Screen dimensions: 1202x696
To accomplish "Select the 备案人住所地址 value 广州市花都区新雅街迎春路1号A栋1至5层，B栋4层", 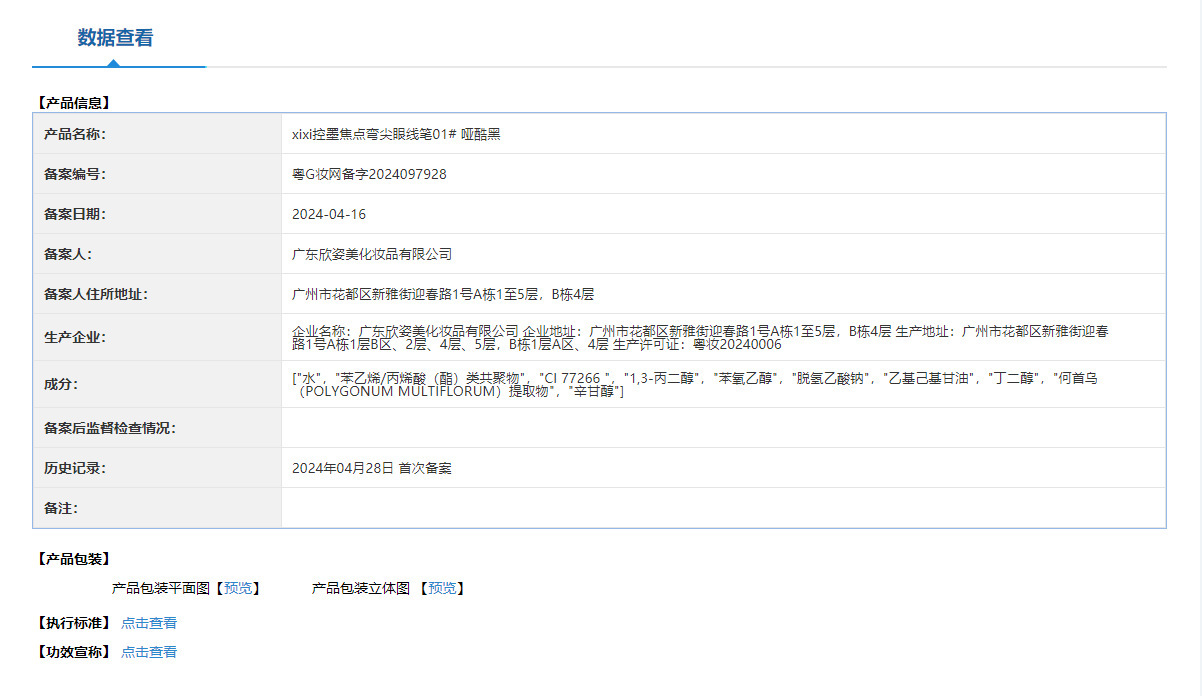I will [443, 294].
